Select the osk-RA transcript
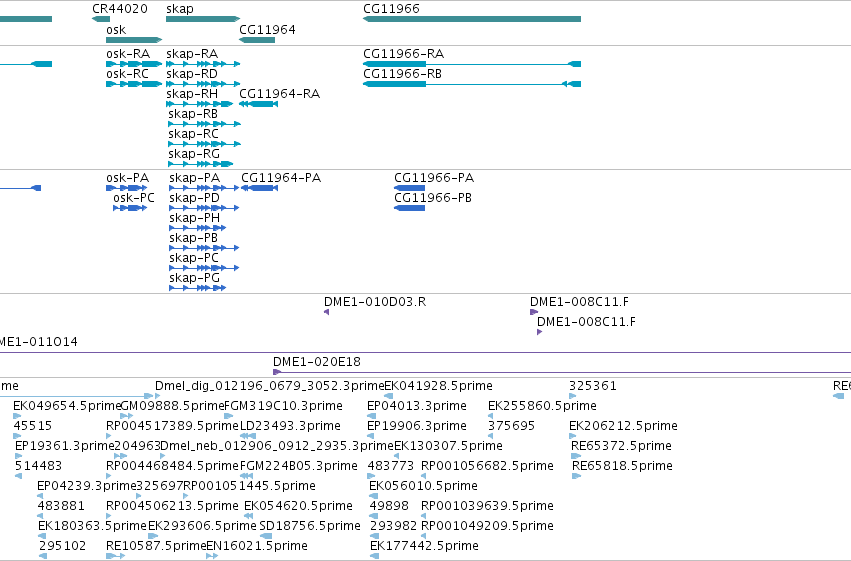The height and width of the screenshot is (561, 851). click(134, 64)
